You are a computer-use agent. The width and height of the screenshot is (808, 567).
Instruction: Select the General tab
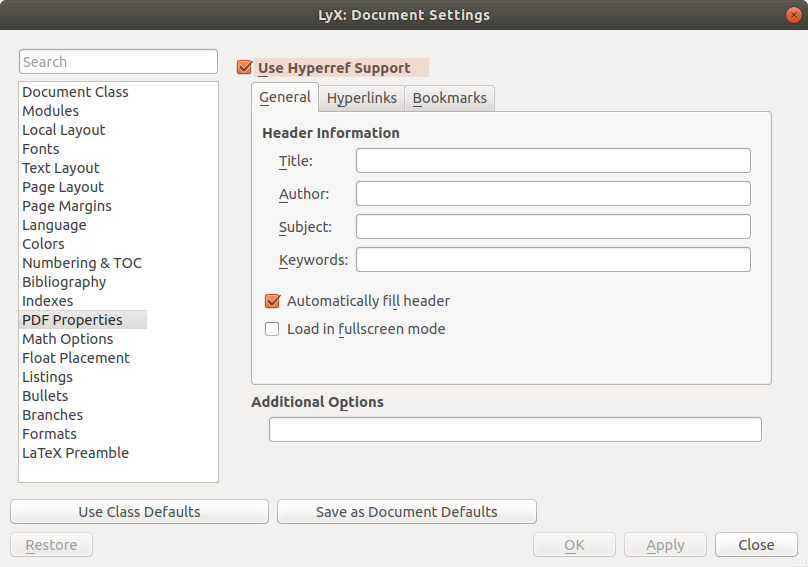[284, 98]
